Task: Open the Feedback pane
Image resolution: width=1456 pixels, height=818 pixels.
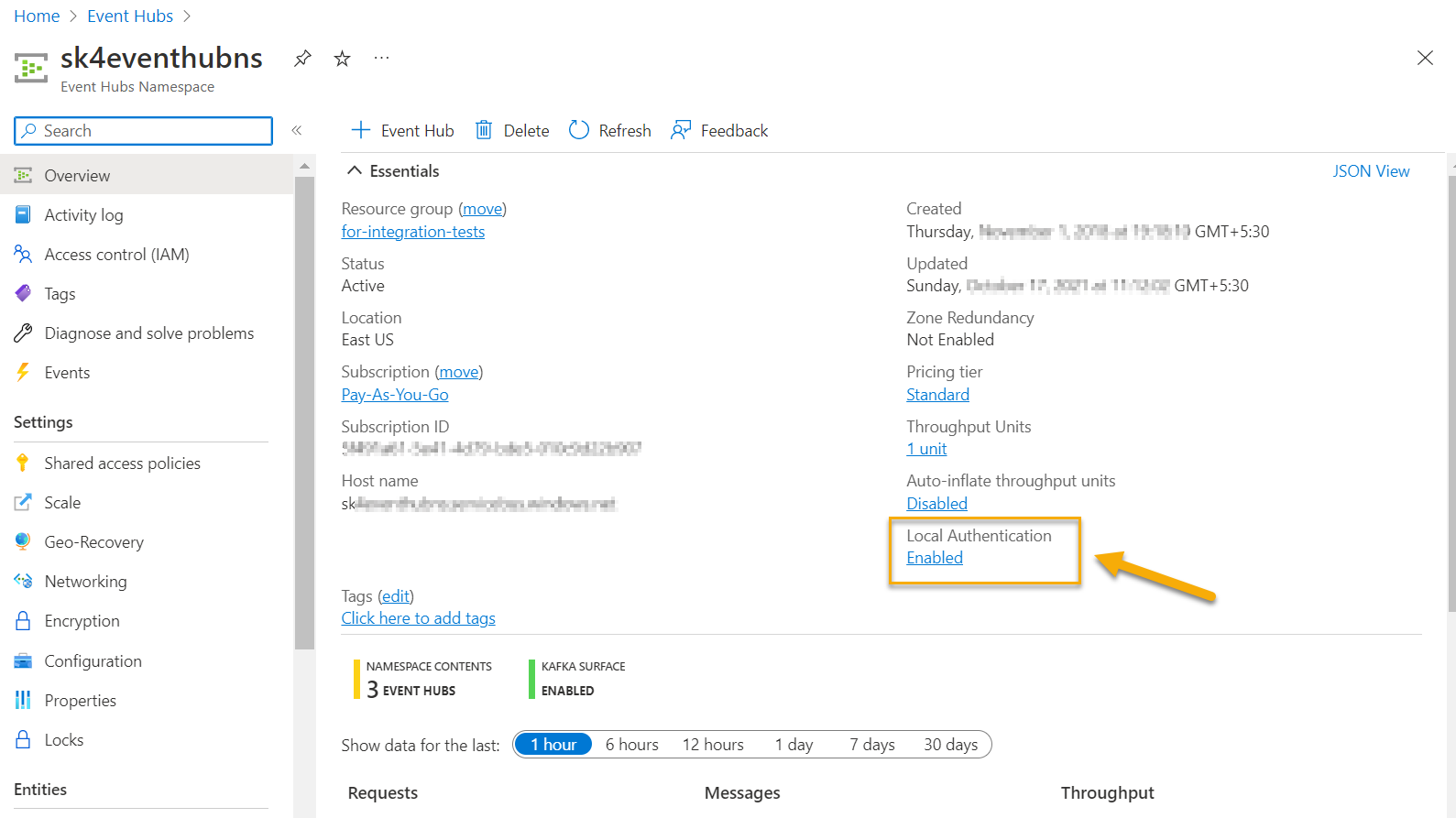Action: tap(719, 130)
